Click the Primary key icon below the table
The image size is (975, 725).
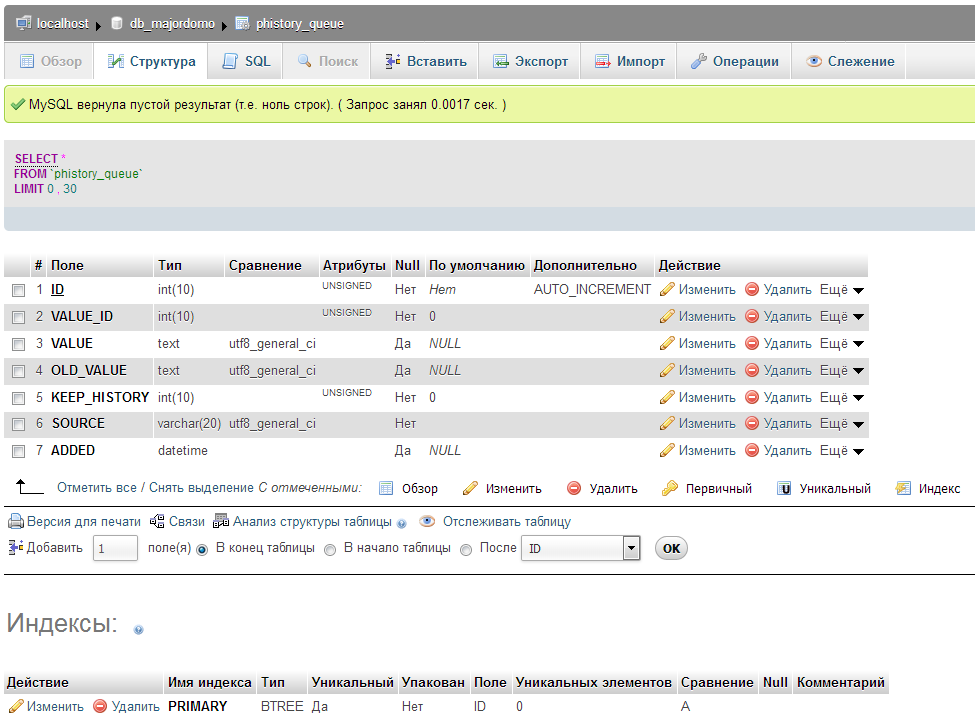coord(670,489)
